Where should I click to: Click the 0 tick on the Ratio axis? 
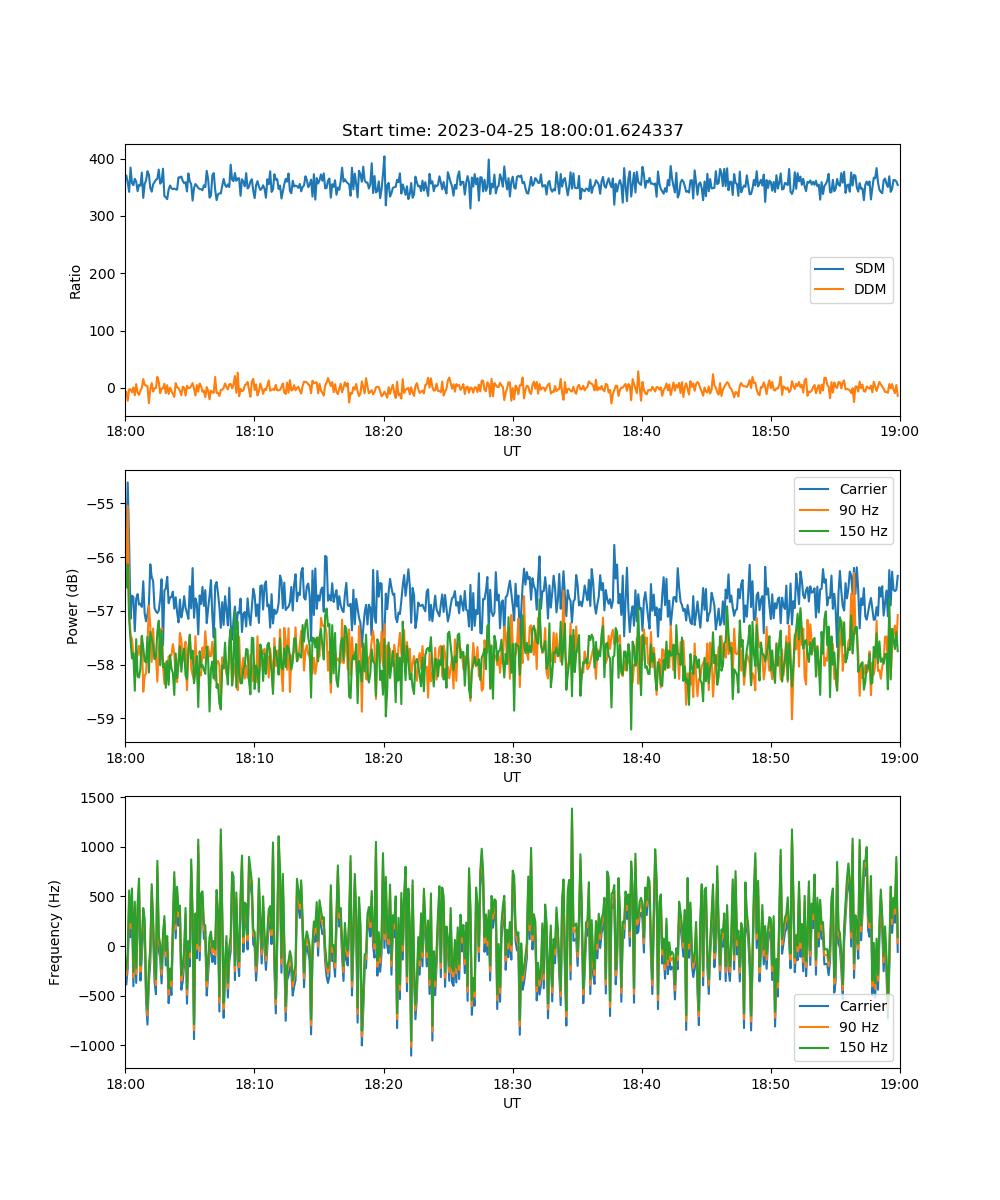point(113,388)
